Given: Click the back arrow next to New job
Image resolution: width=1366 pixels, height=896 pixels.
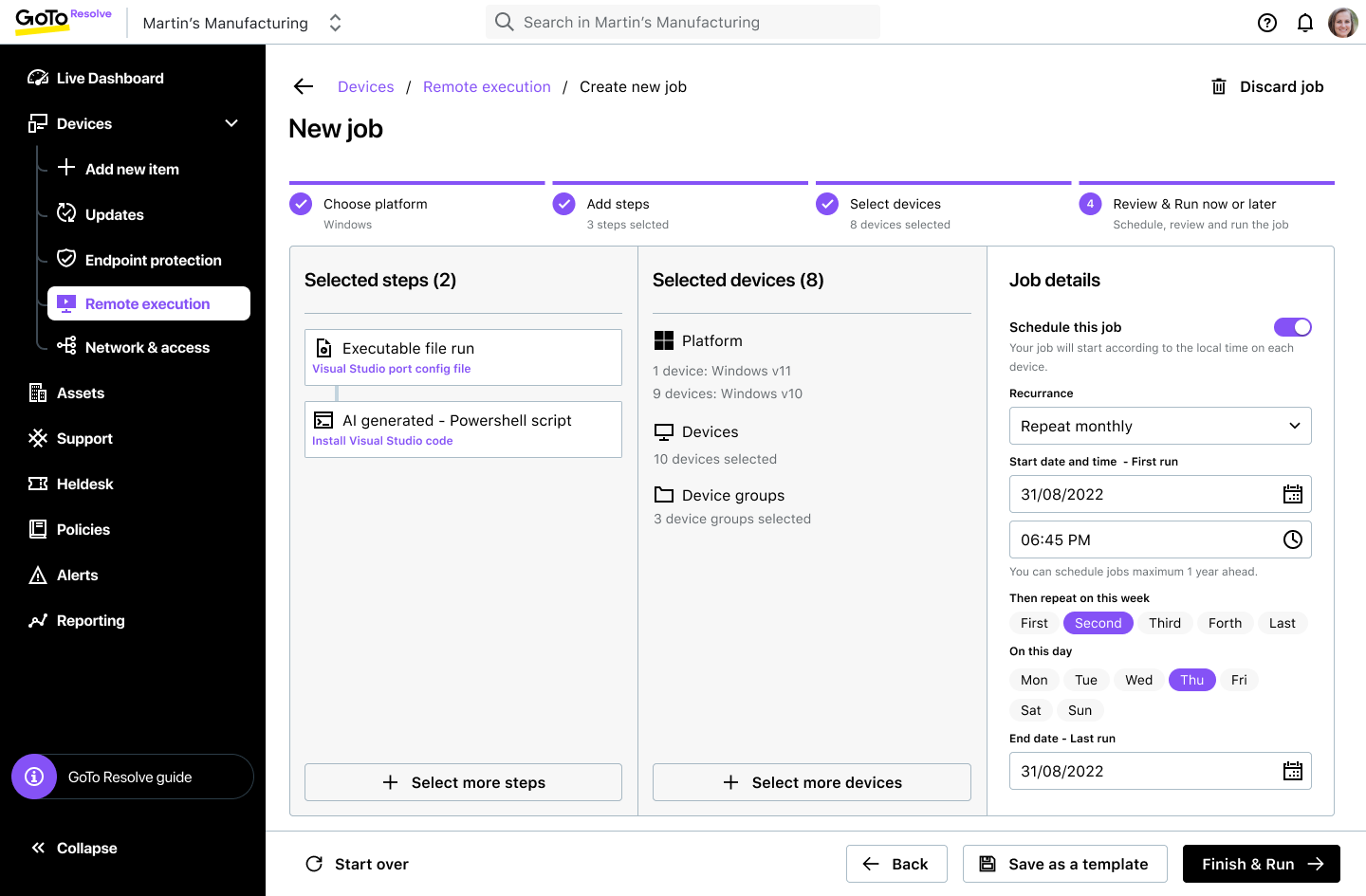Looking at the screenshot, I should pos(302,86).
